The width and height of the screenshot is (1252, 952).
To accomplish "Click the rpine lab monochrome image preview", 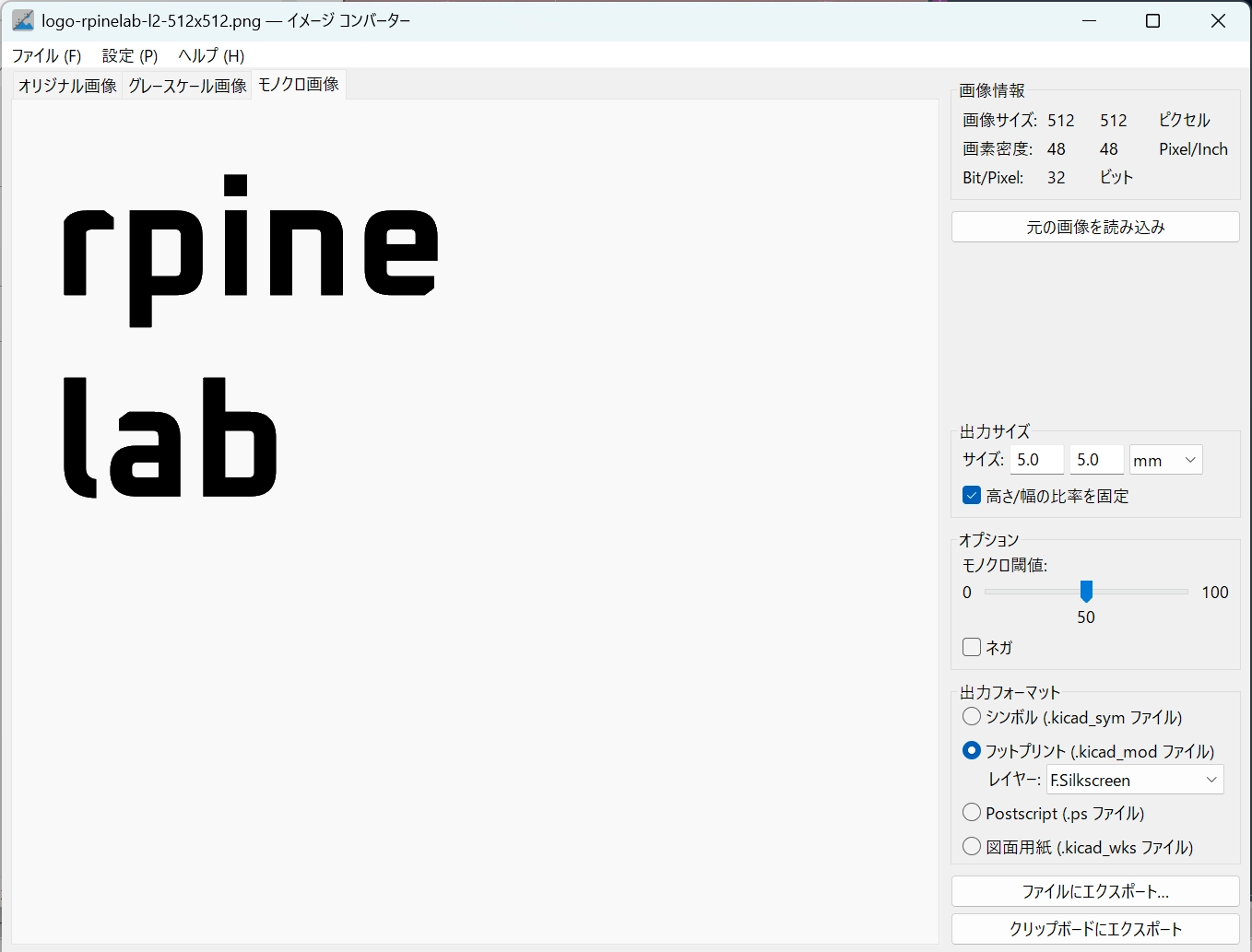I will tap(475, 521).
